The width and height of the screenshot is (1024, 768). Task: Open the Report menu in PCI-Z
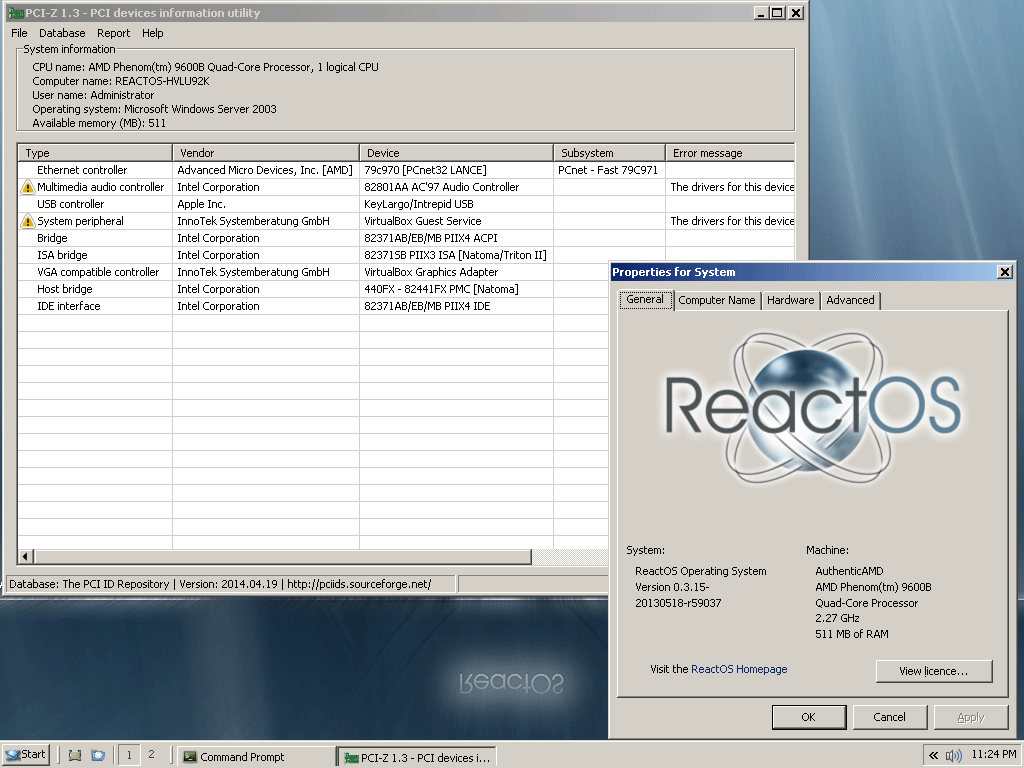(x=114, y=33)
